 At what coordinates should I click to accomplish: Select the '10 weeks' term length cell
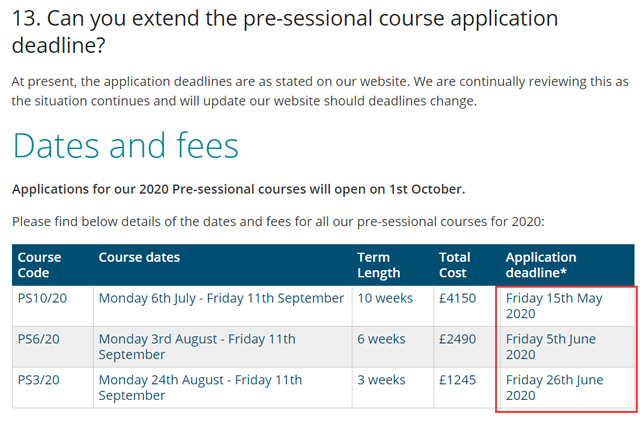(393, 306)
